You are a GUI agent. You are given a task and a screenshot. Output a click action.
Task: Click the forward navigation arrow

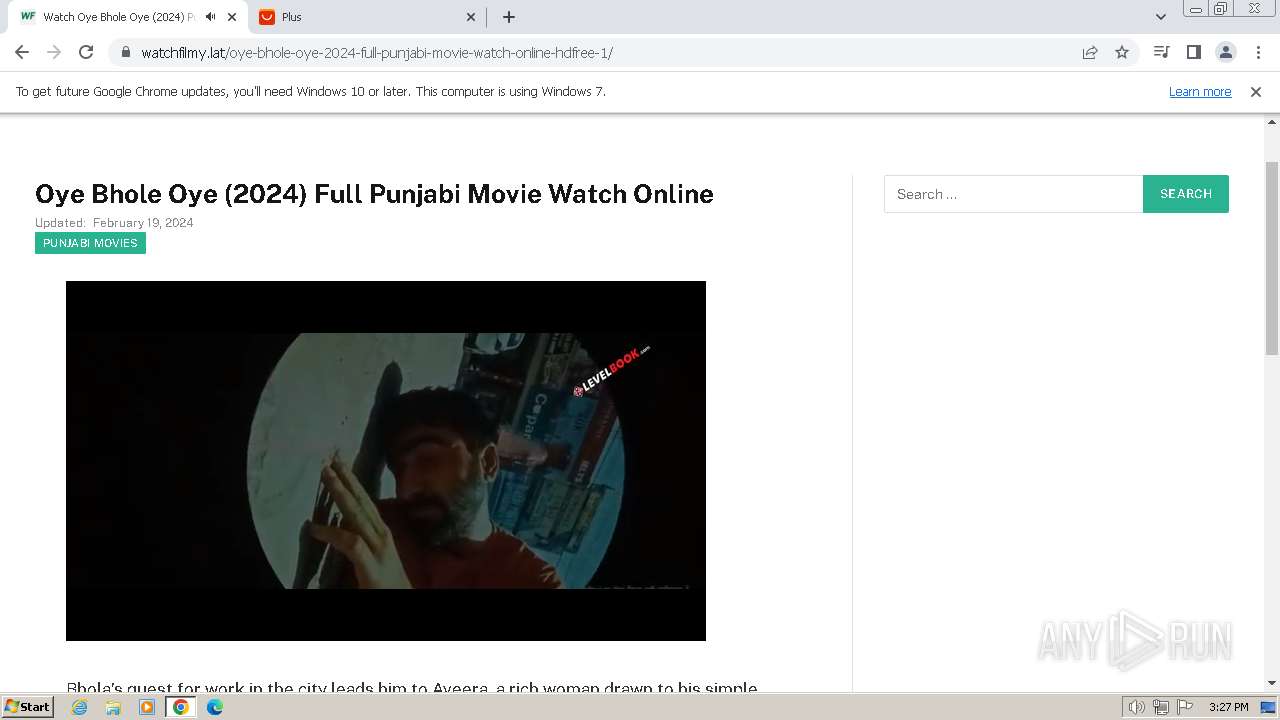pos(54,52)
